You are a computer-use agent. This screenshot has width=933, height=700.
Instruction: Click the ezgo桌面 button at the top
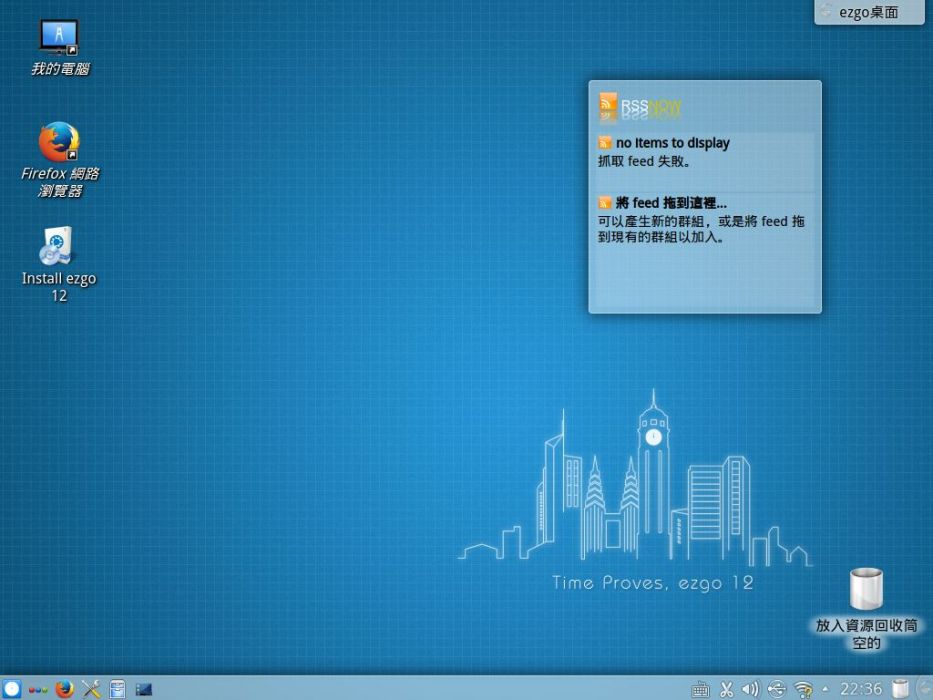point(869,12)
